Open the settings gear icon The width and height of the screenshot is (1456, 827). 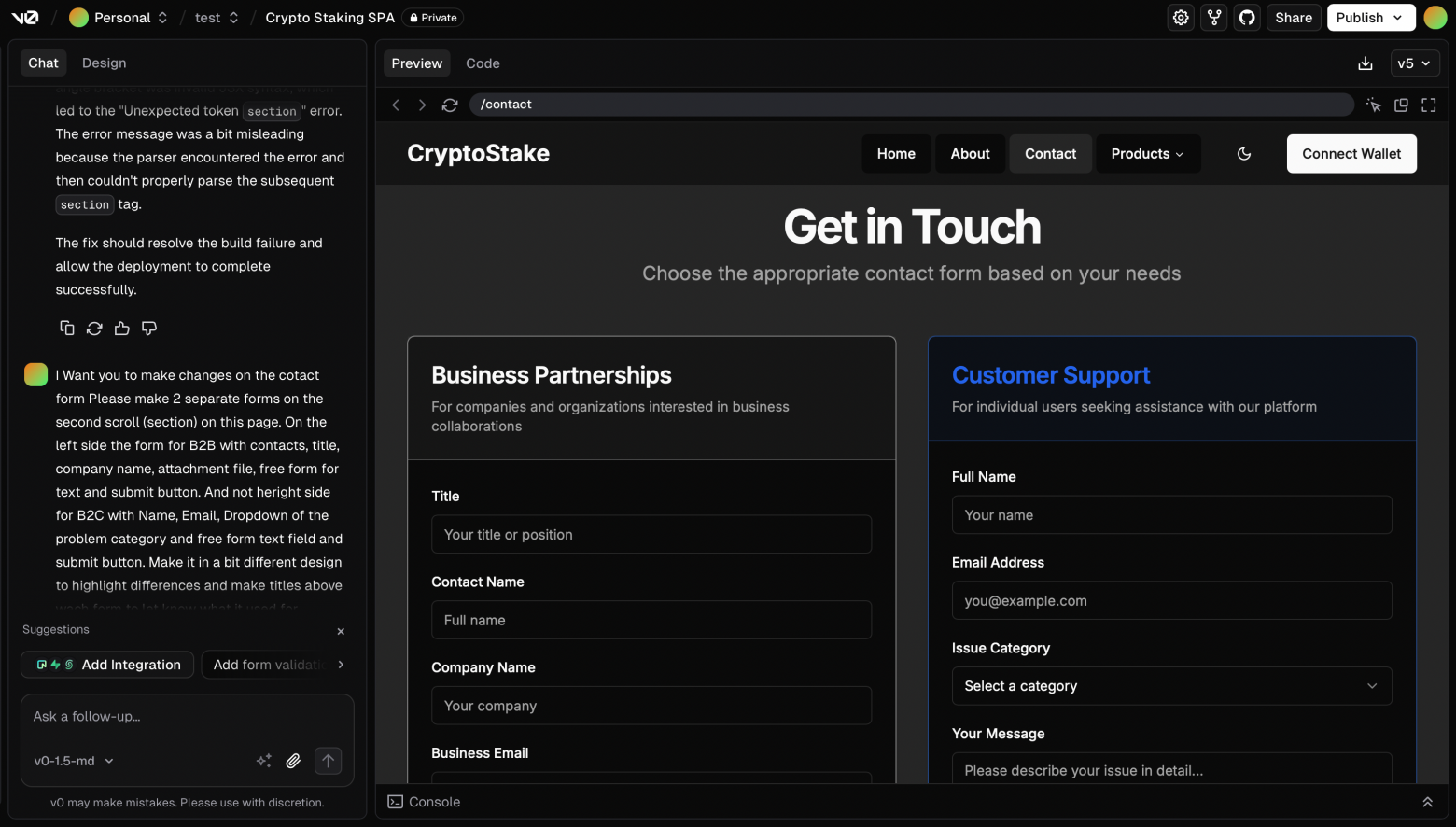(x=1181, y=18)
